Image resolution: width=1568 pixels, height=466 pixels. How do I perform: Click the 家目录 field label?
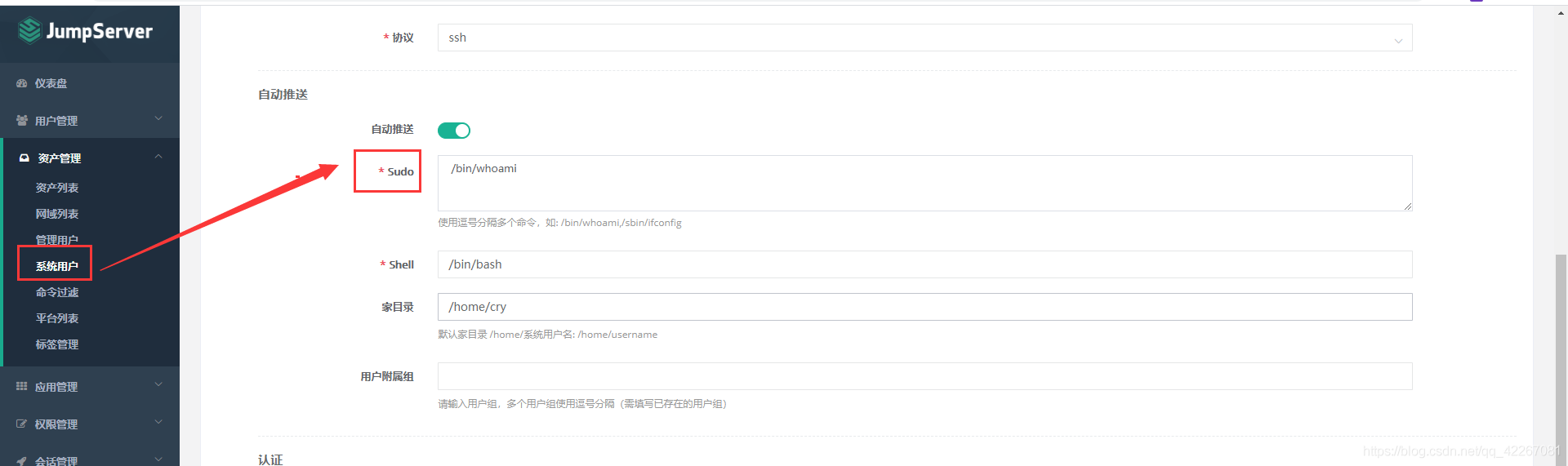click(398, 307)
